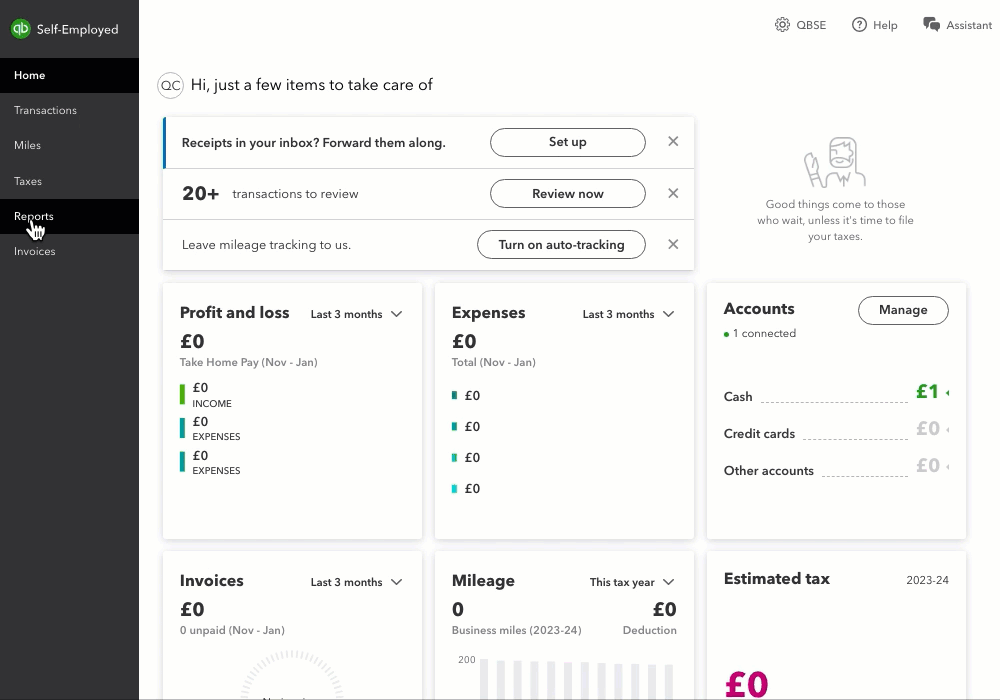The width and height of the screenshot is (1000, 700).
Task: Click the 1 connected status text
Action: click(764, 333)
